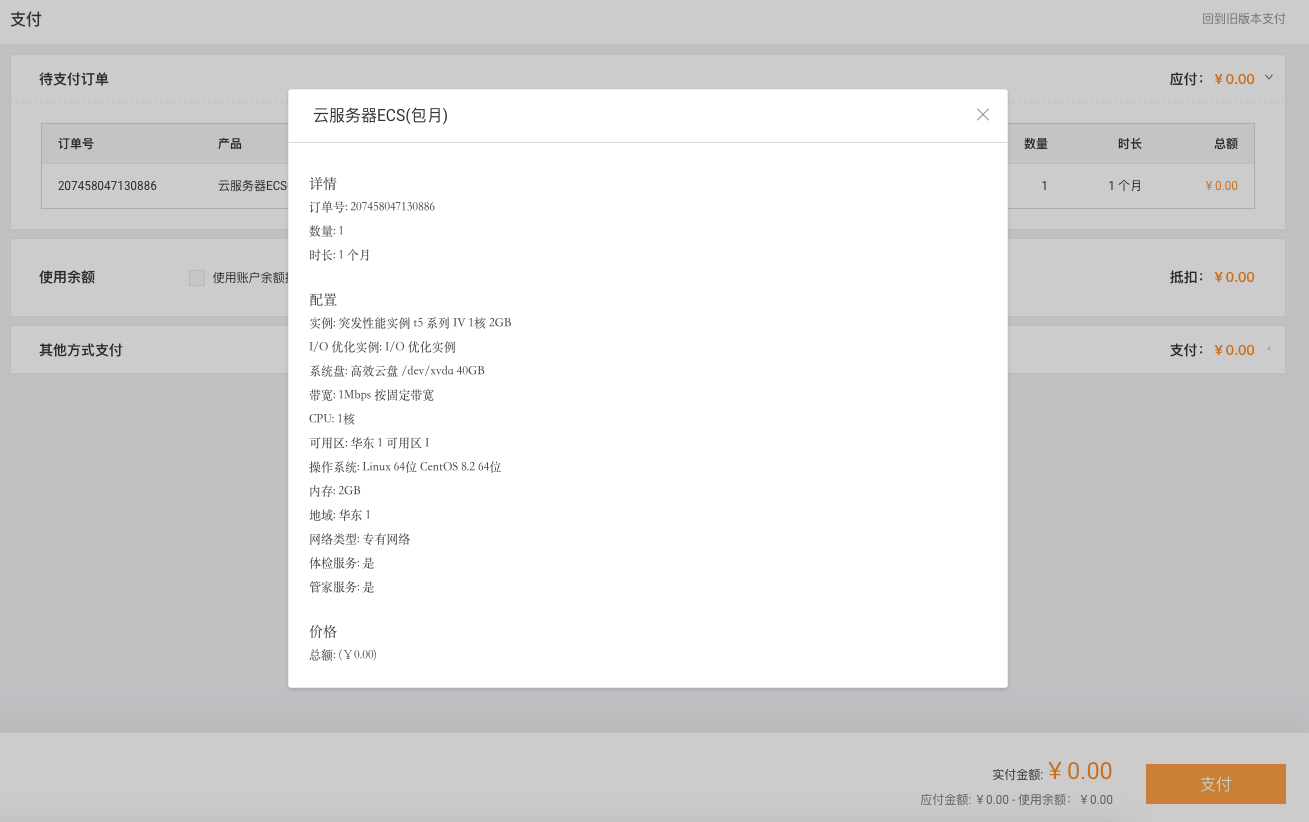Click the 数量 column header
Screen dimensions: 1309x822
[1036, 144]
